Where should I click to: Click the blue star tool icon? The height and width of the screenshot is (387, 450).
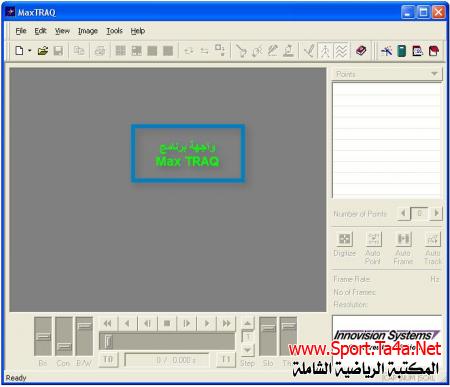386,51
